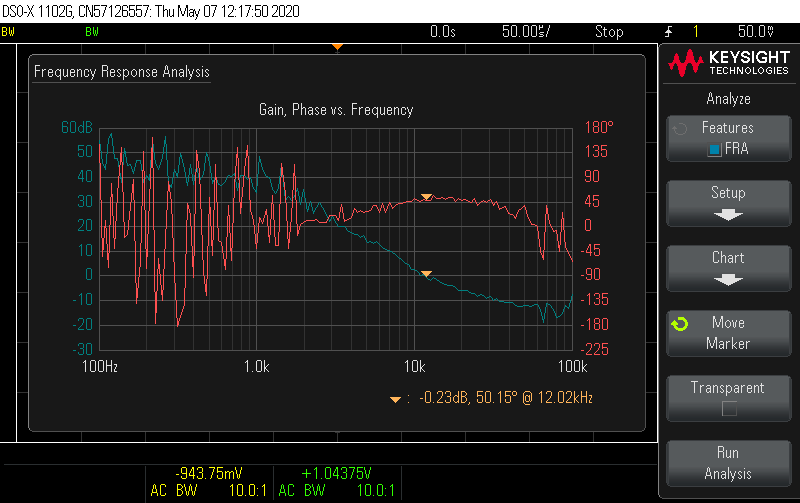Image resolution: width=800 pixels, height=503 pixels.
Task: Click the 1.0k frequency axis label
Action: (257, 366)
